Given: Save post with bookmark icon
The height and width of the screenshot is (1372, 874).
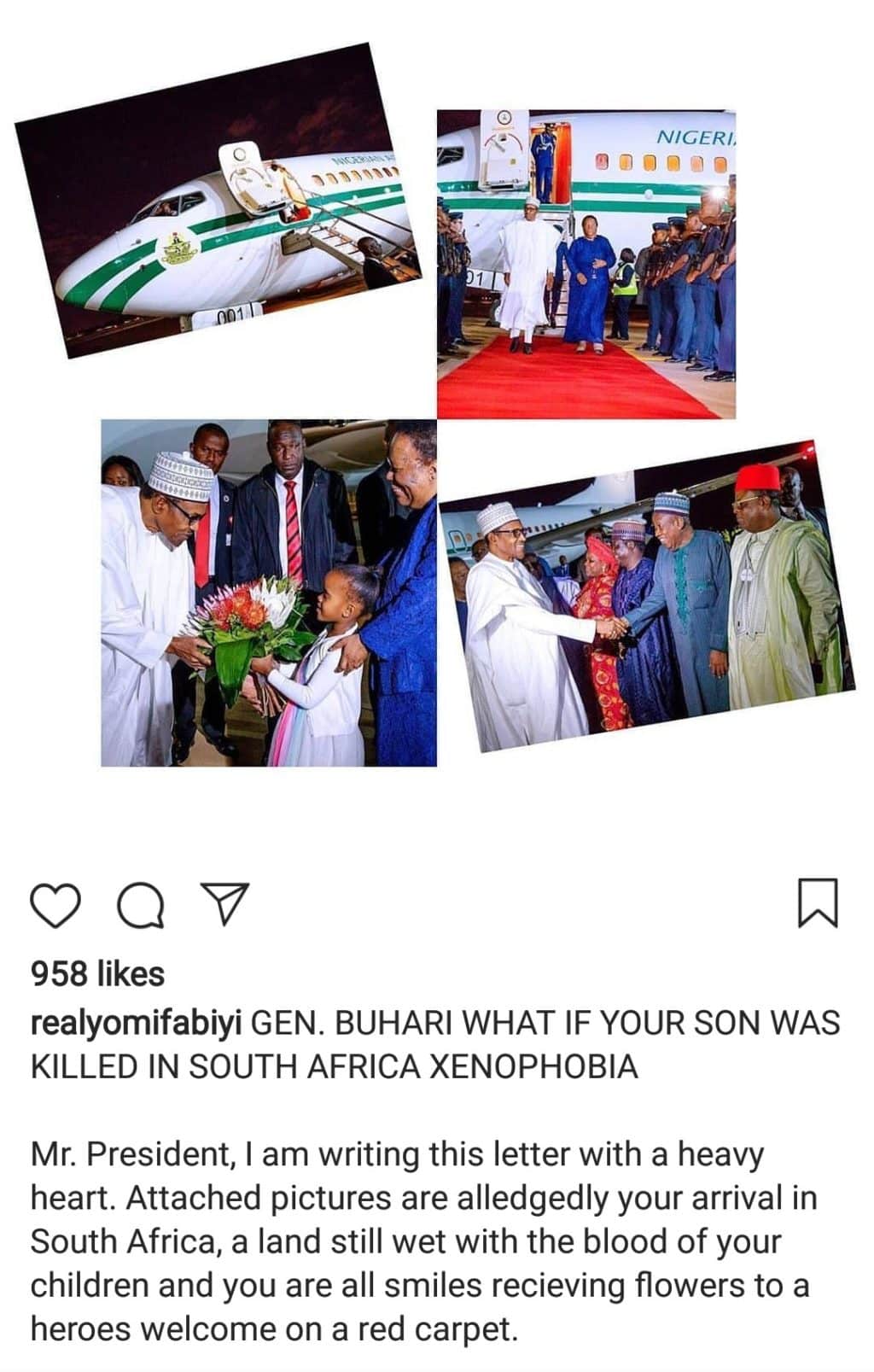Looking at the screenshot, I should 818,902.
